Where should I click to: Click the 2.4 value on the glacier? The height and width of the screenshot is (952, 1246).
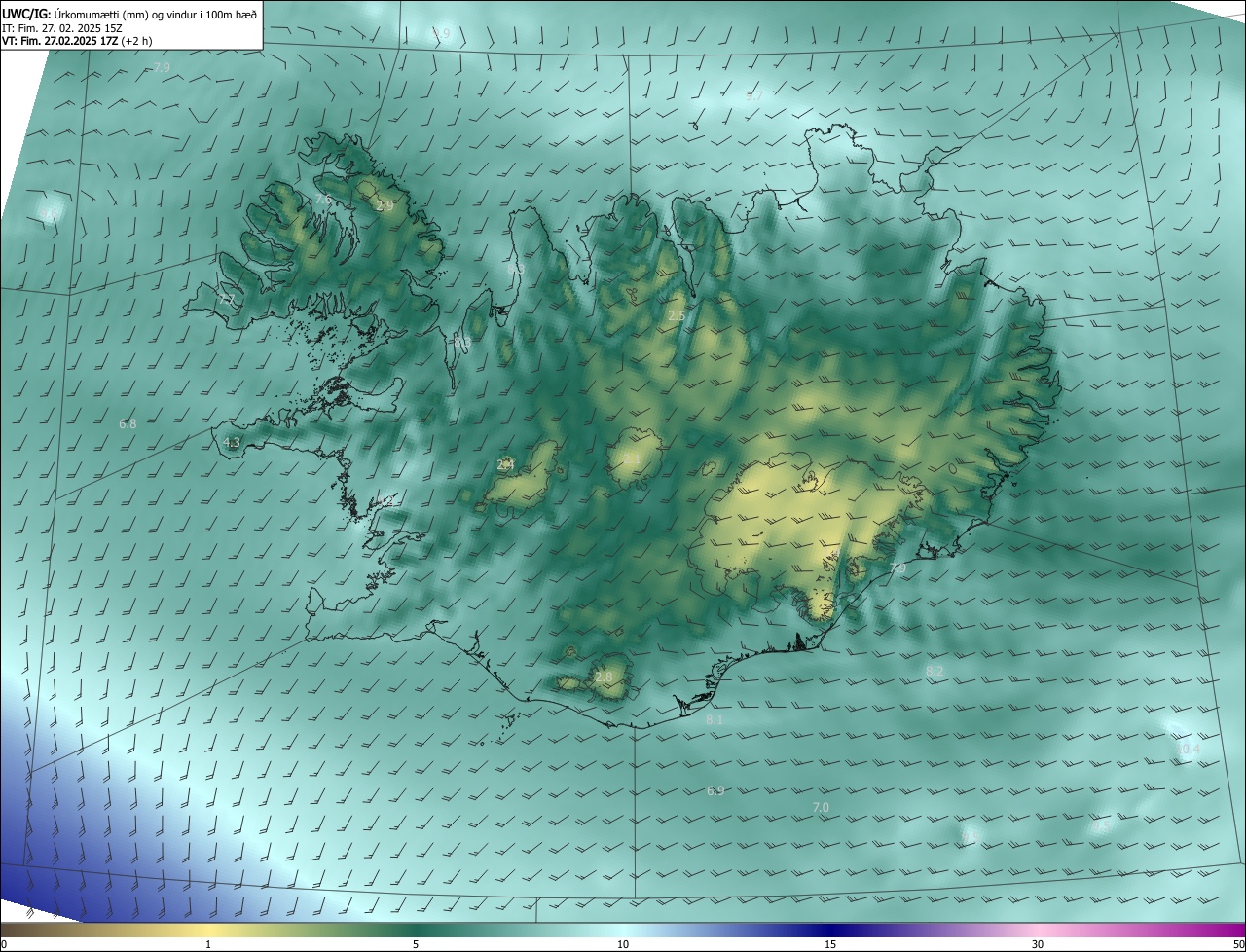click(505, 465)
